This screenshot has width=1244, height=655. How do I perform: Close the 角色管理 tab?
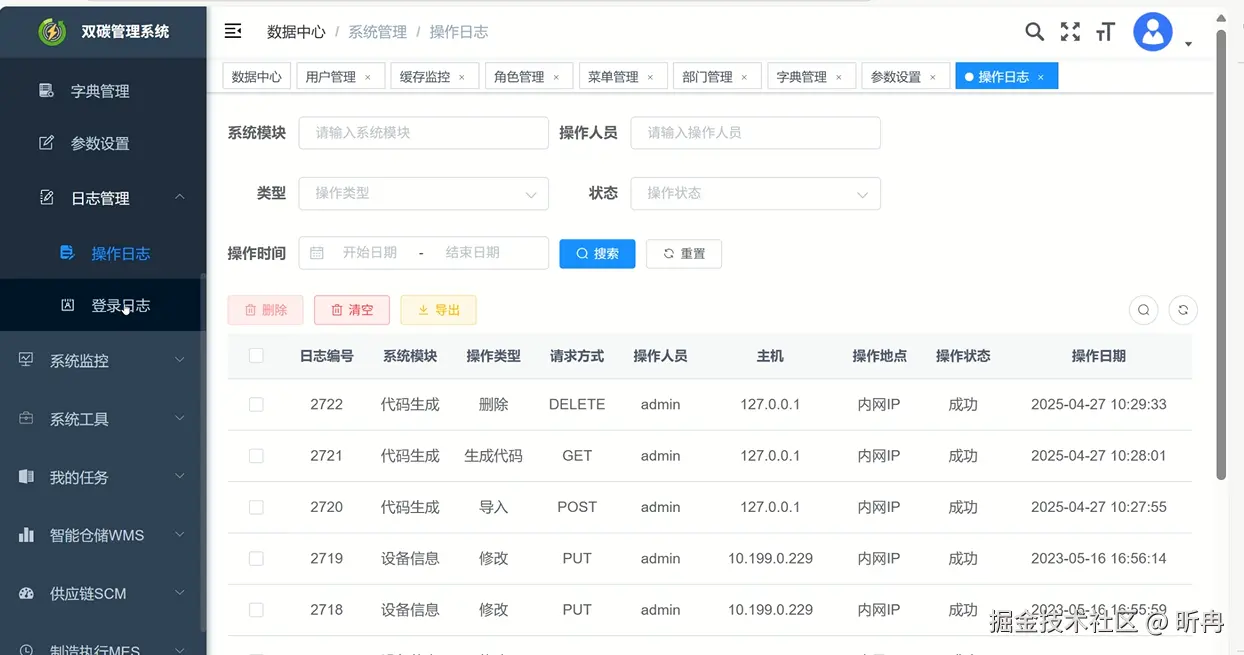point(556,77)
